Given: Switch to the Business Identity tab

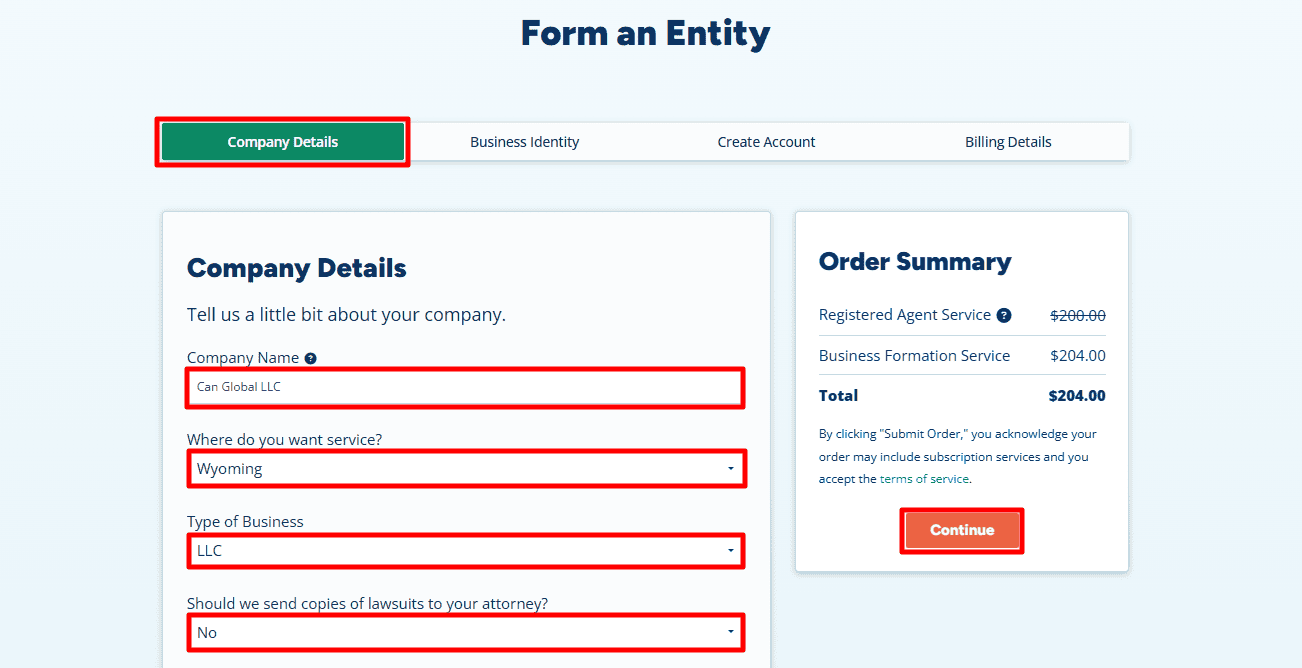Looking at the screenshot, I should click(524, 141).
